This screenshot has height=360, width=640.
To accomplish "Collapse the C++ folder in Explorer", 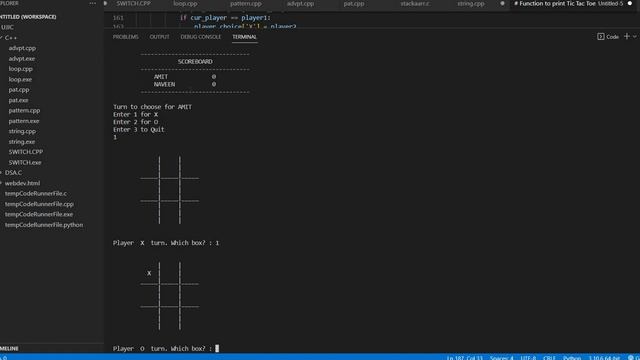I will point(11,38).
